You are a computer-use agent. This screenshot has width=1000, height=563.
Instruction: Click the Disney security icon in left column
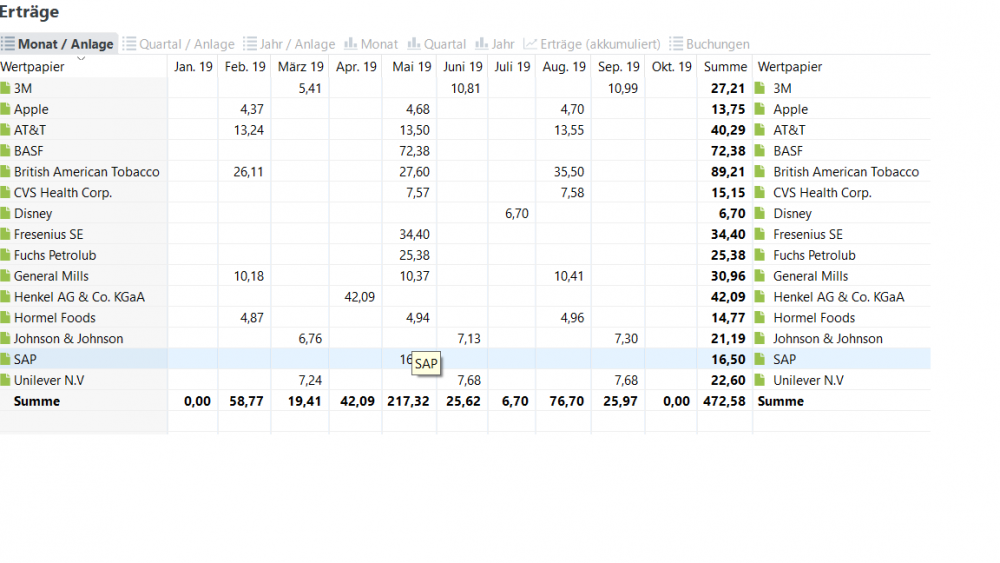pyautogui.click(x=5, y=214)
